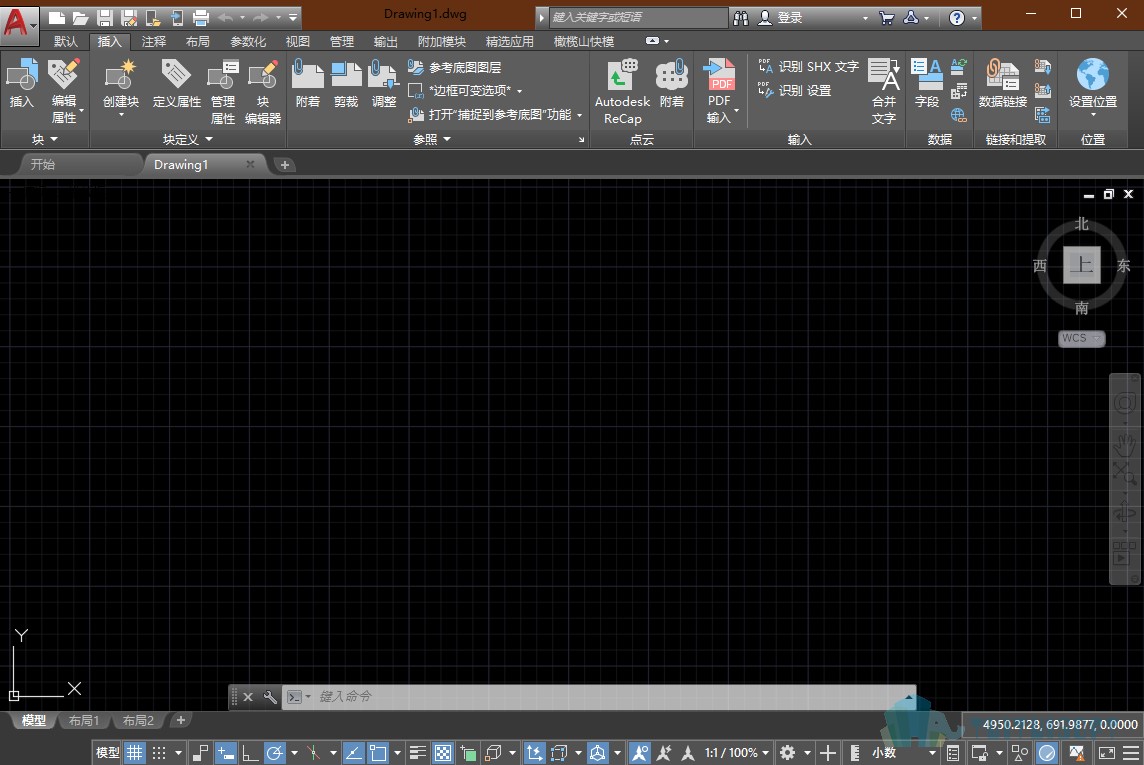Toggle transparency checkerboard in status bar
The width and height of the screenshot is (1144, 765).
click(443, 753)
